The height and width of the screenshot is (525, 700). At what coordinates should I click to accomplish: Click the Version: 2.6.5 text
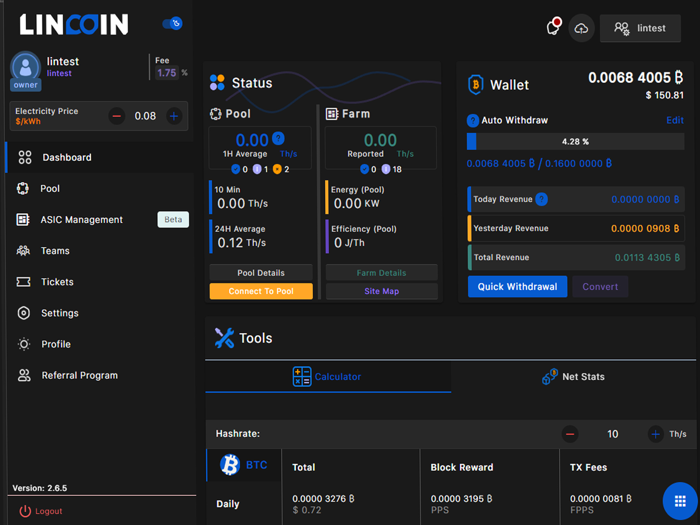pos(40,488)
